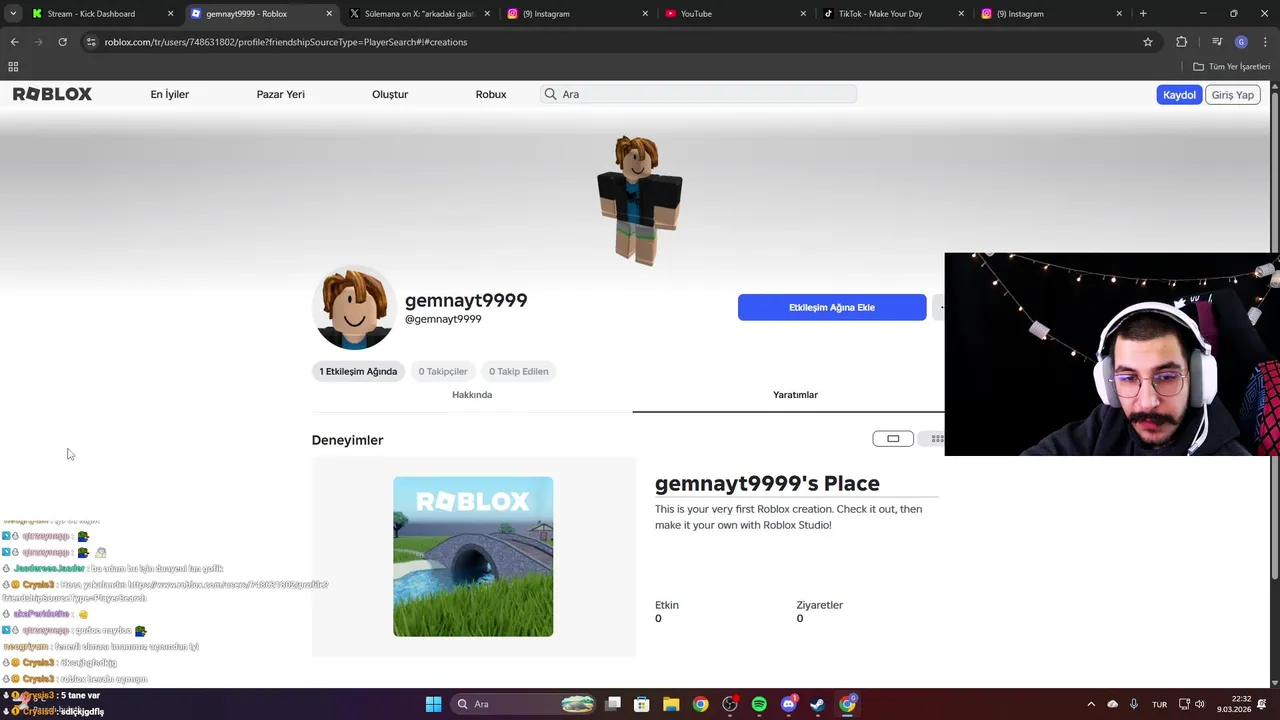The image size is (1280, 720).
Task: Open the taskbar clock showing 22:32
Action: pos(1234,704)
